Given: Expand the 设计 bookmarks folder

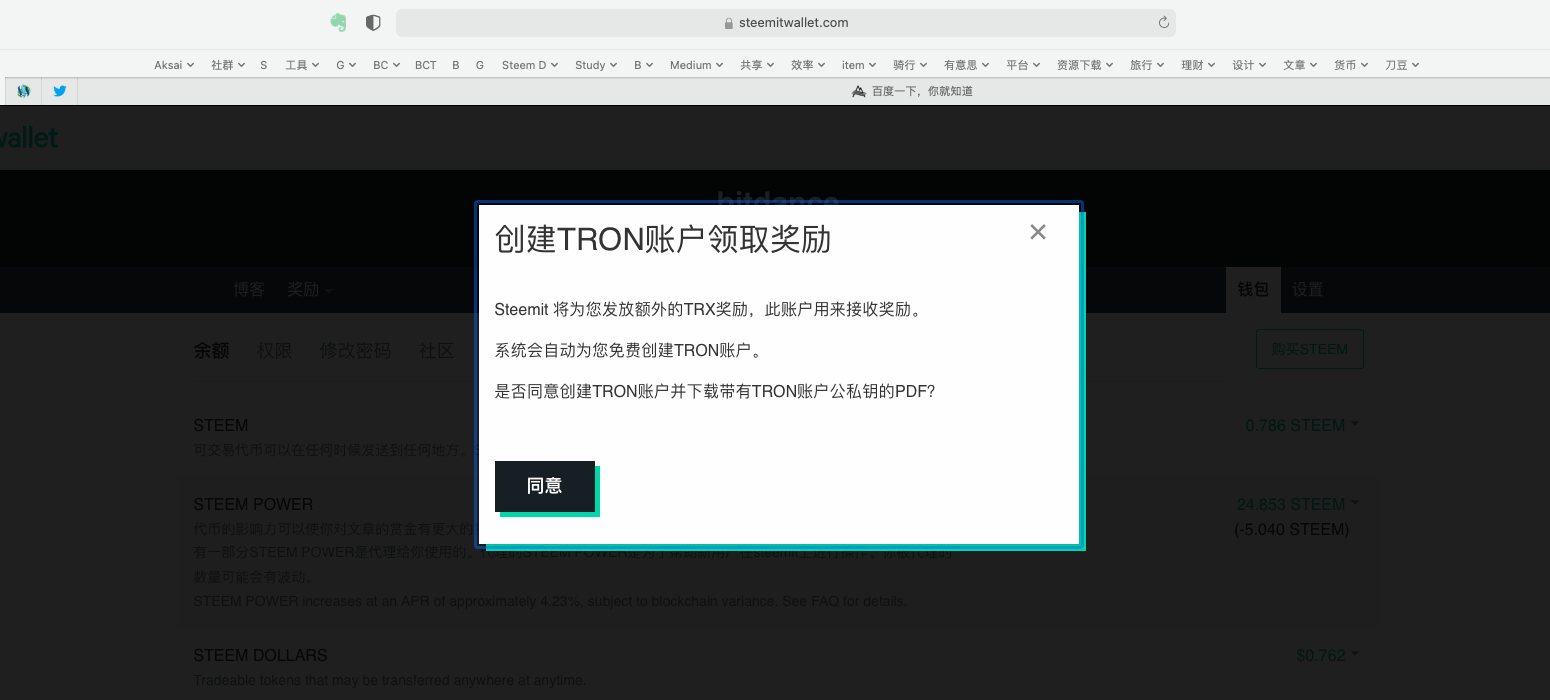Looking at the screenshot, I should [1249, 65].
